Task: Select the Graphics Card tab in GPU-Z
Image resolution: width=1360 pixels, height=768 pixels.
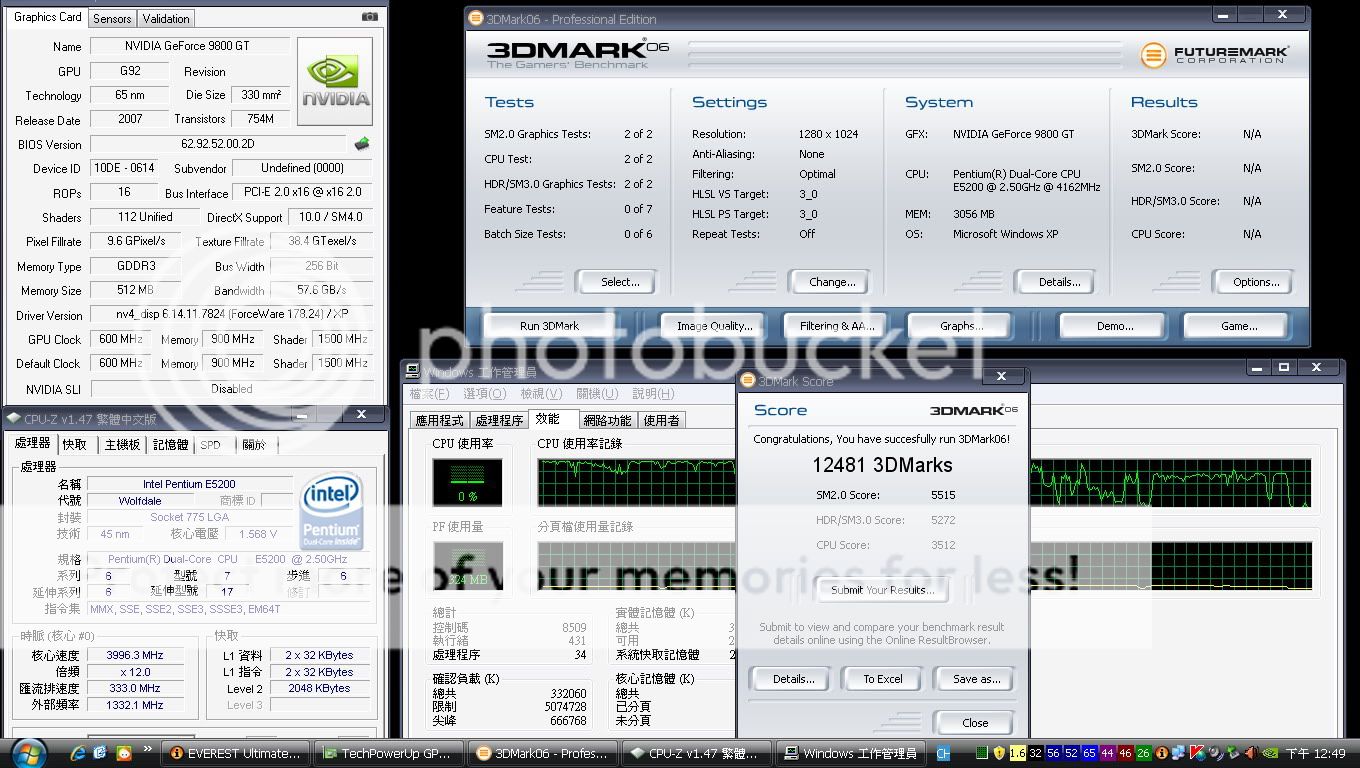Action: (x=47, y=17)
